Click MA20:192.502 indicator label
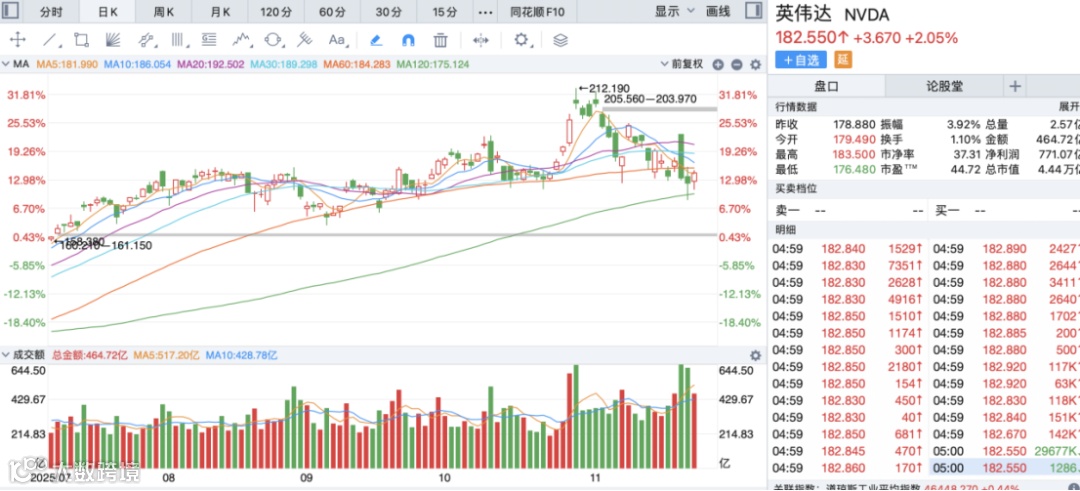Image resolution: width=1080 pixels, height=491 pixels. (x=211, y=65)
